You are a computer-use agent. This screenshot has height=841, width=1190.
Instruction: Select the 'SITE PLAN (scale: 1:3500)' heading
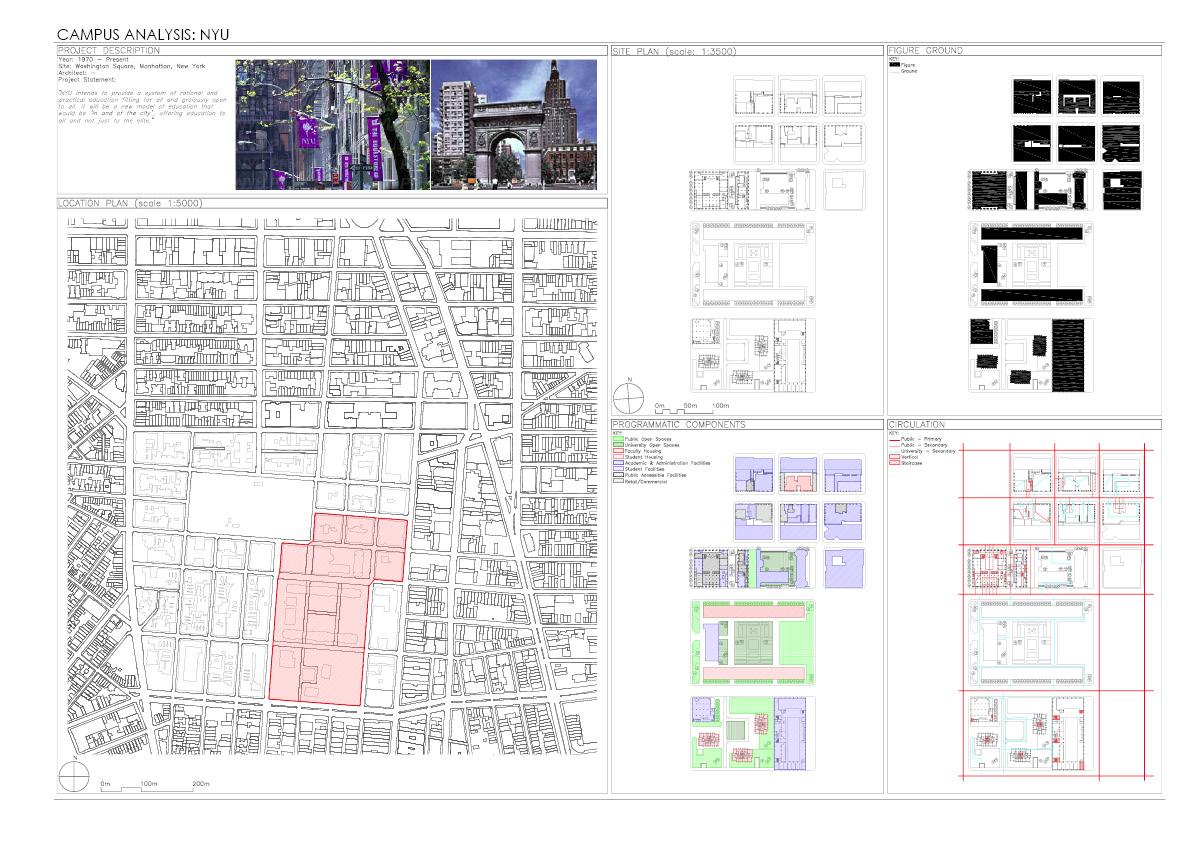tap(675, 52)
